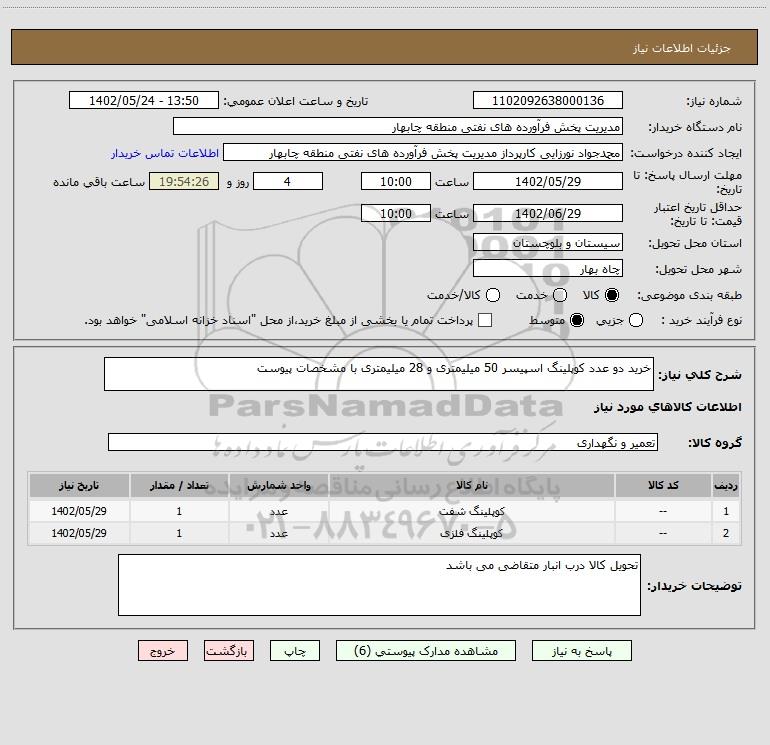Select the 'خدمت' radio option

pyautogui.click(x=559, y=295)
